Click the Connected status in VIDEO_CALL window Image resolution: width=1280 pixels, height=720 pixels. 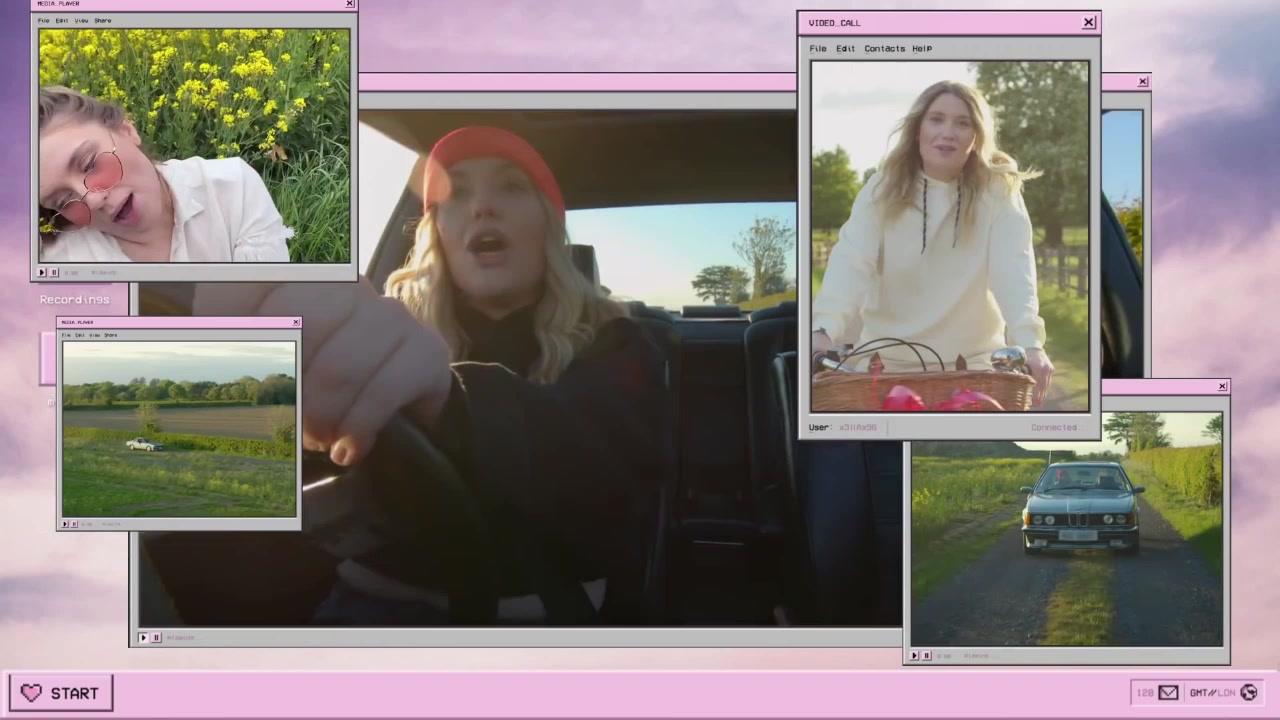pyautogui.click(x=1054, y=427)
